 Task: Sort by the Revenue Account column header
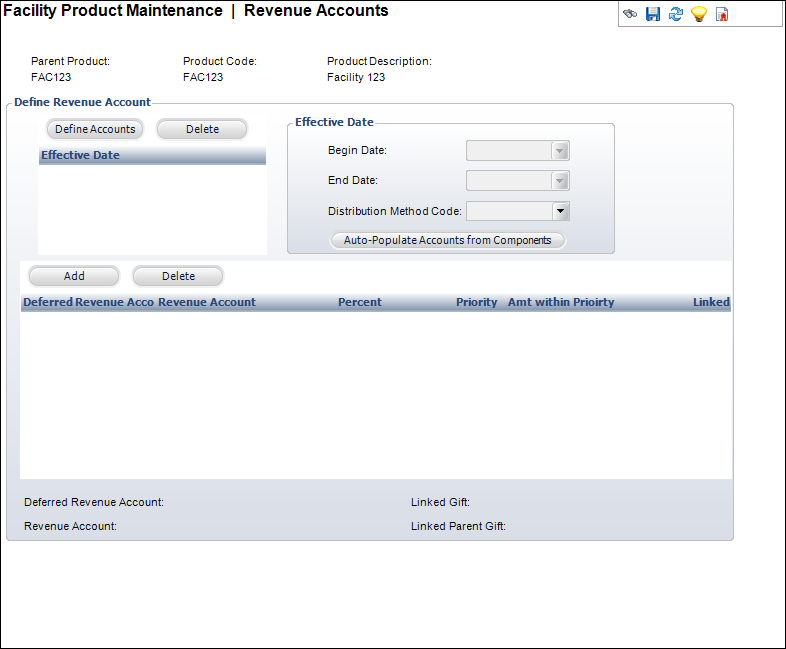pyautogui.click(x=207, y=302)
